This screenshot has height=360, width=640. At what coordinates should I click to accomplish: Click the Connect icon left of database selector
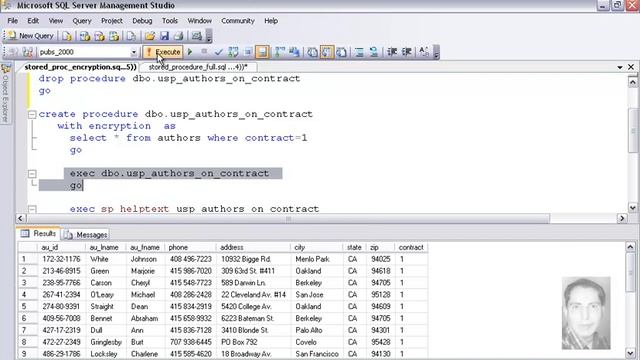(13, 52)
